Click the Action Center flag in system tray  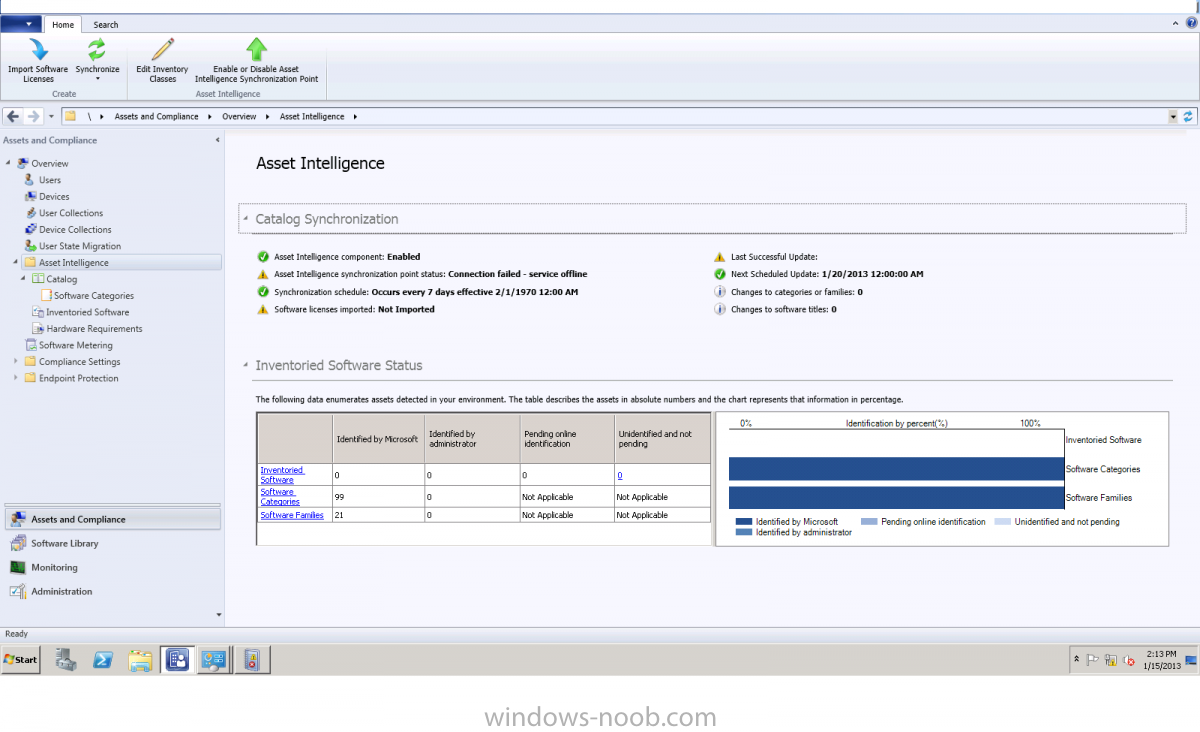[1093, 660]
